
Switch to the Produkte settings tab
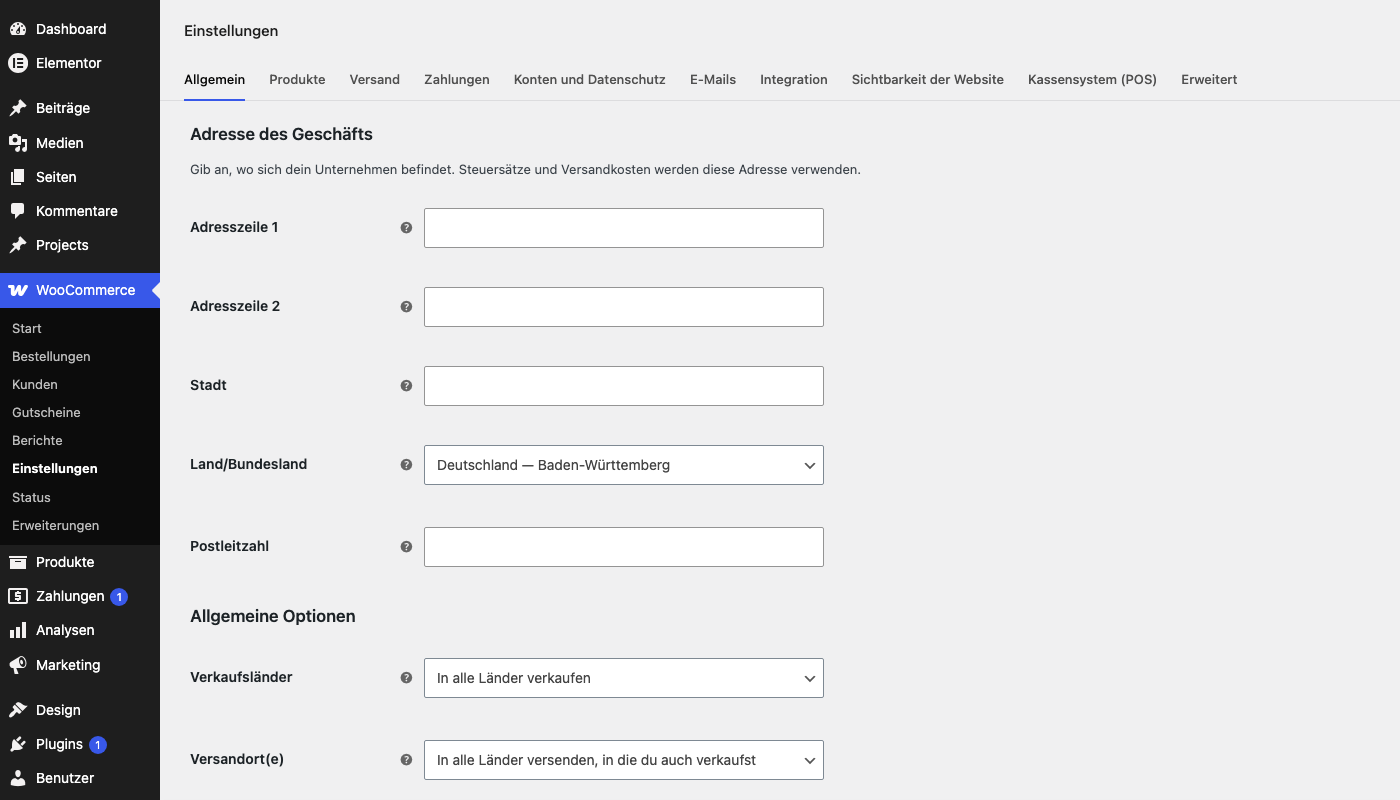[297, 80]
